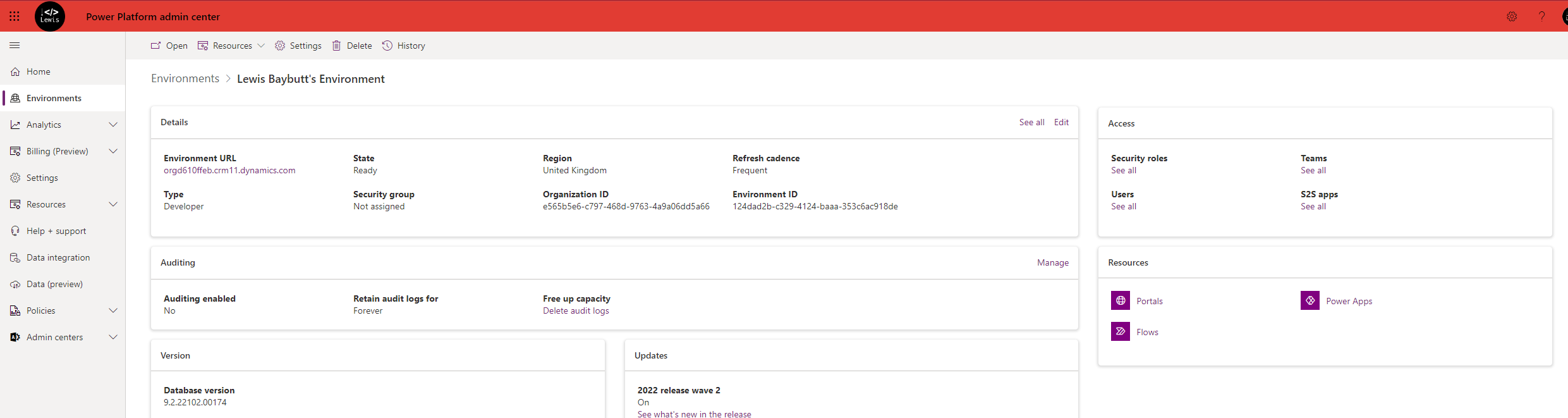Select Environments in the sidebar
Screen dimensions: 1568x418
click(x=63, y=99)
